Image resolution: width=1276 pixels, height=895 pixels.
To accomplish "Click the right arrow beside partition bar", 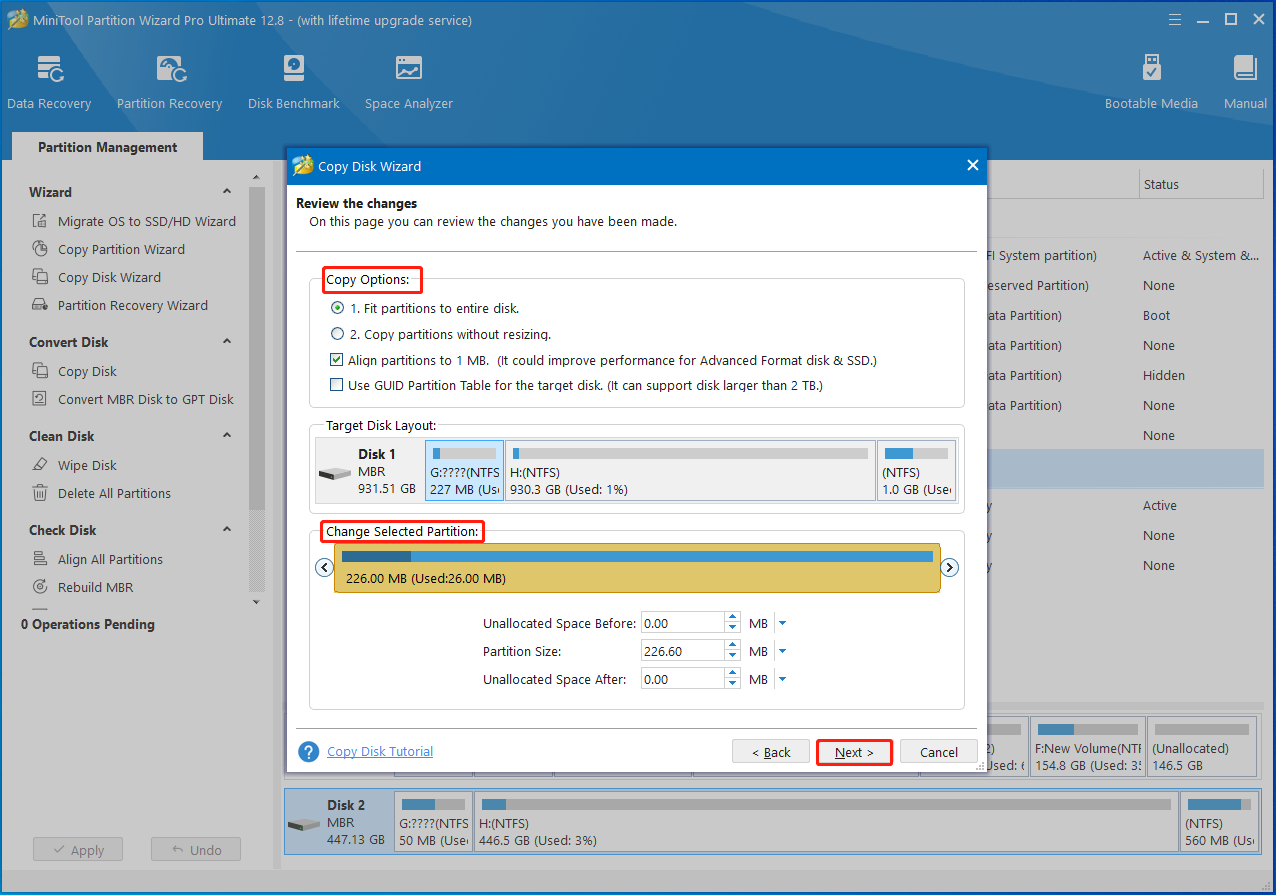I will [x=950, y=568].
